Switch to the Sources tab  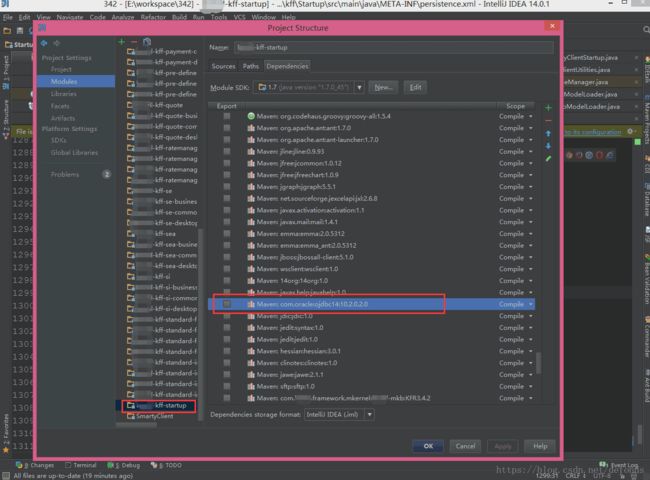[x=223, y=66]
